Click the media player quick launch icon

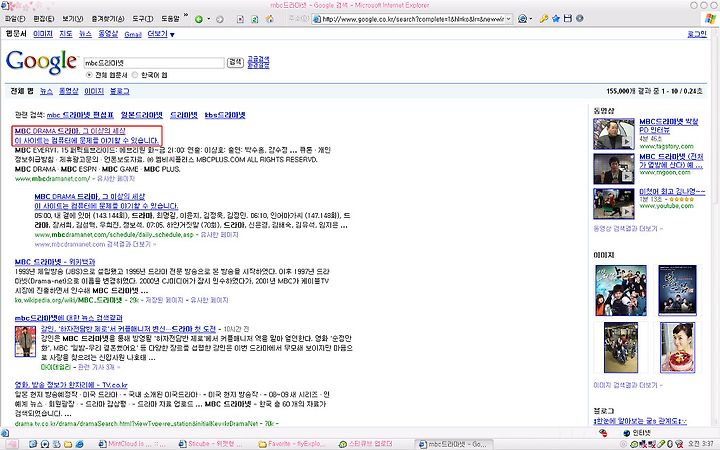tap(45, 444)
